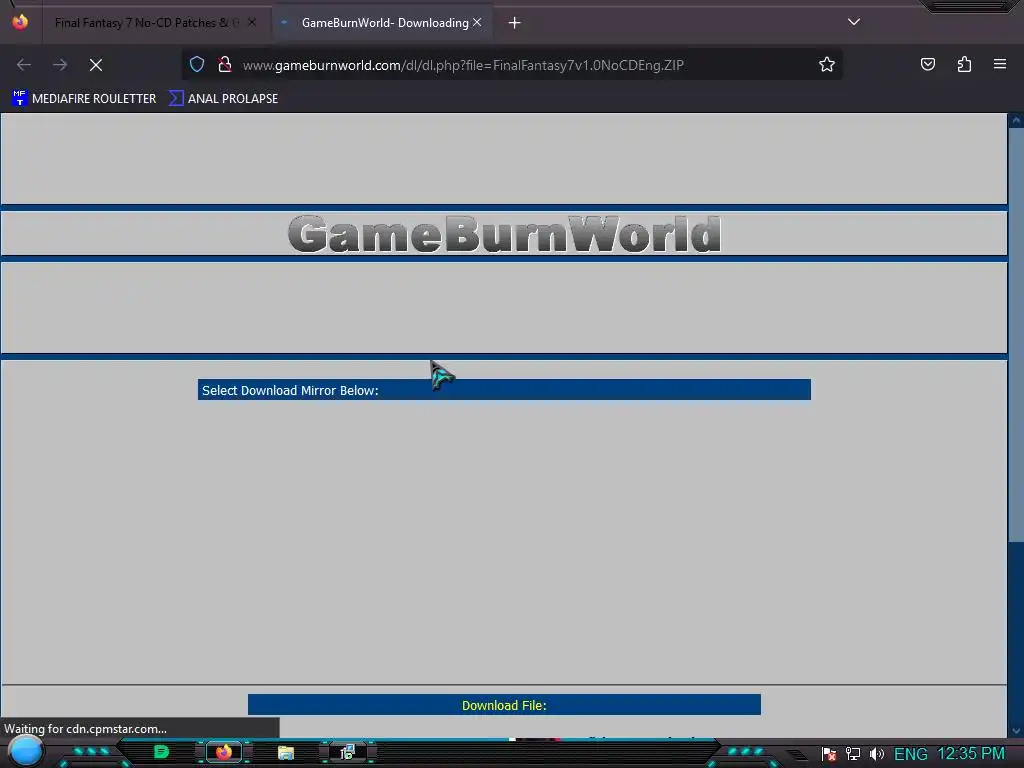Screen dimensions: 1024x768
Task: Open the second bookmark toolbar item
Action: tap(223, 99)
